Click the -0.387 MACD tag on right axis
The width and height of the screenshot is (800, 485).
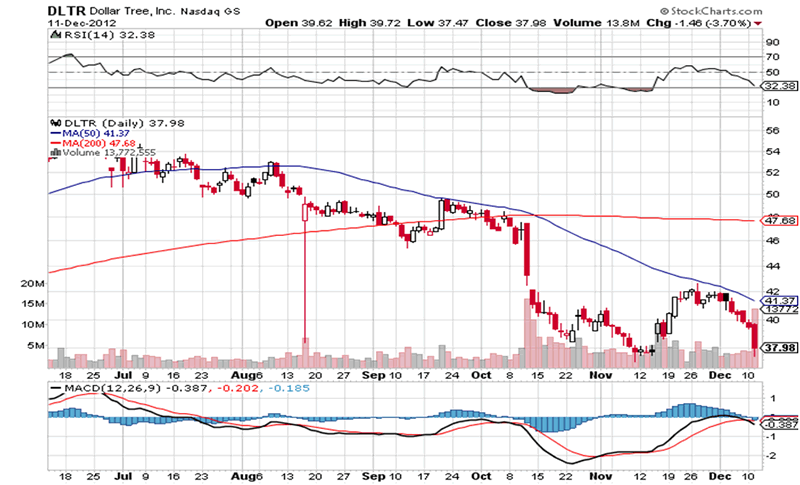(780, 424)
